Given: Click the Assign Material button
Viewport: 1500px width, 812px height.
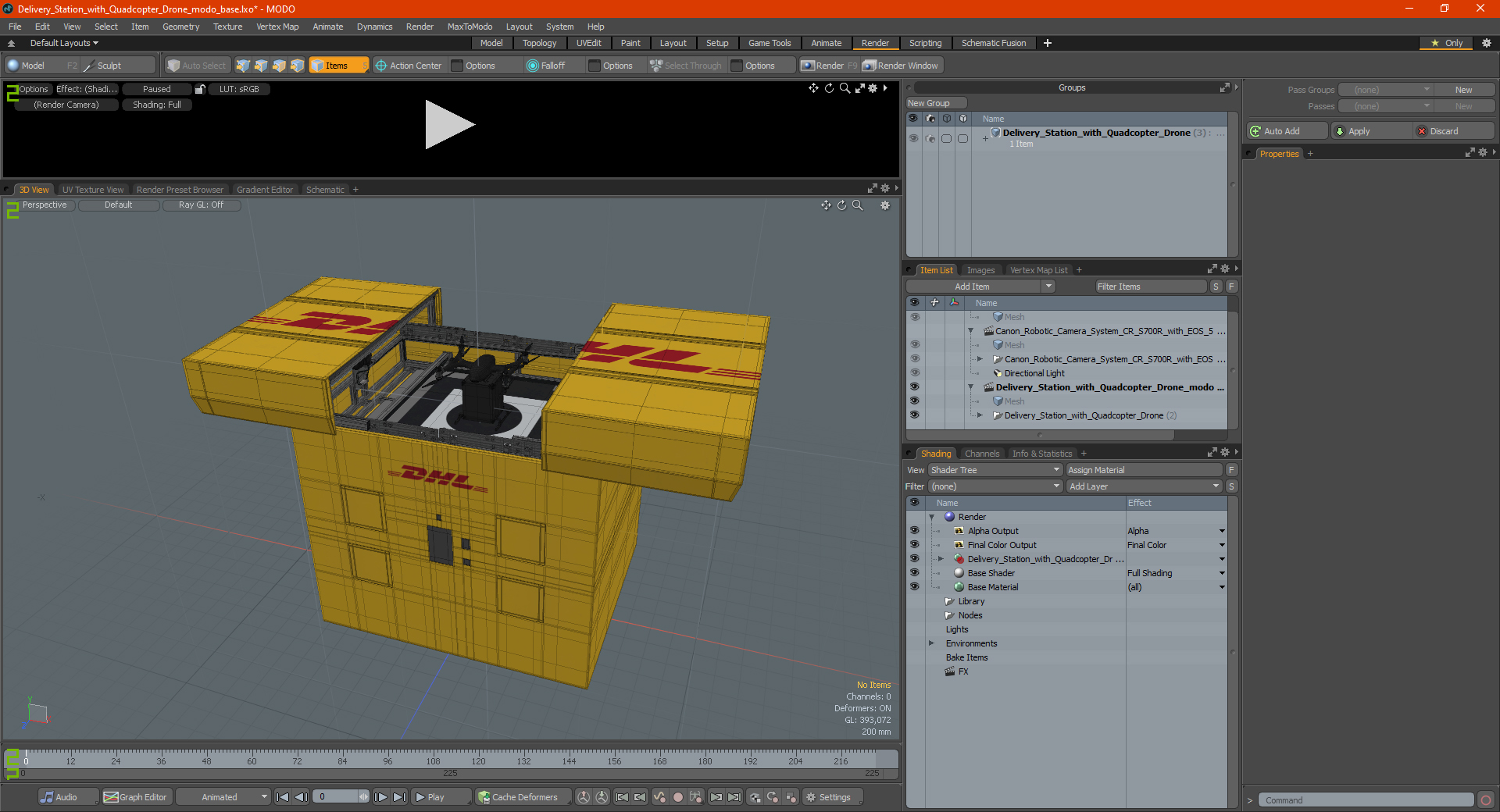Looking at the screenshot, I should click(x=1144, y=470).
